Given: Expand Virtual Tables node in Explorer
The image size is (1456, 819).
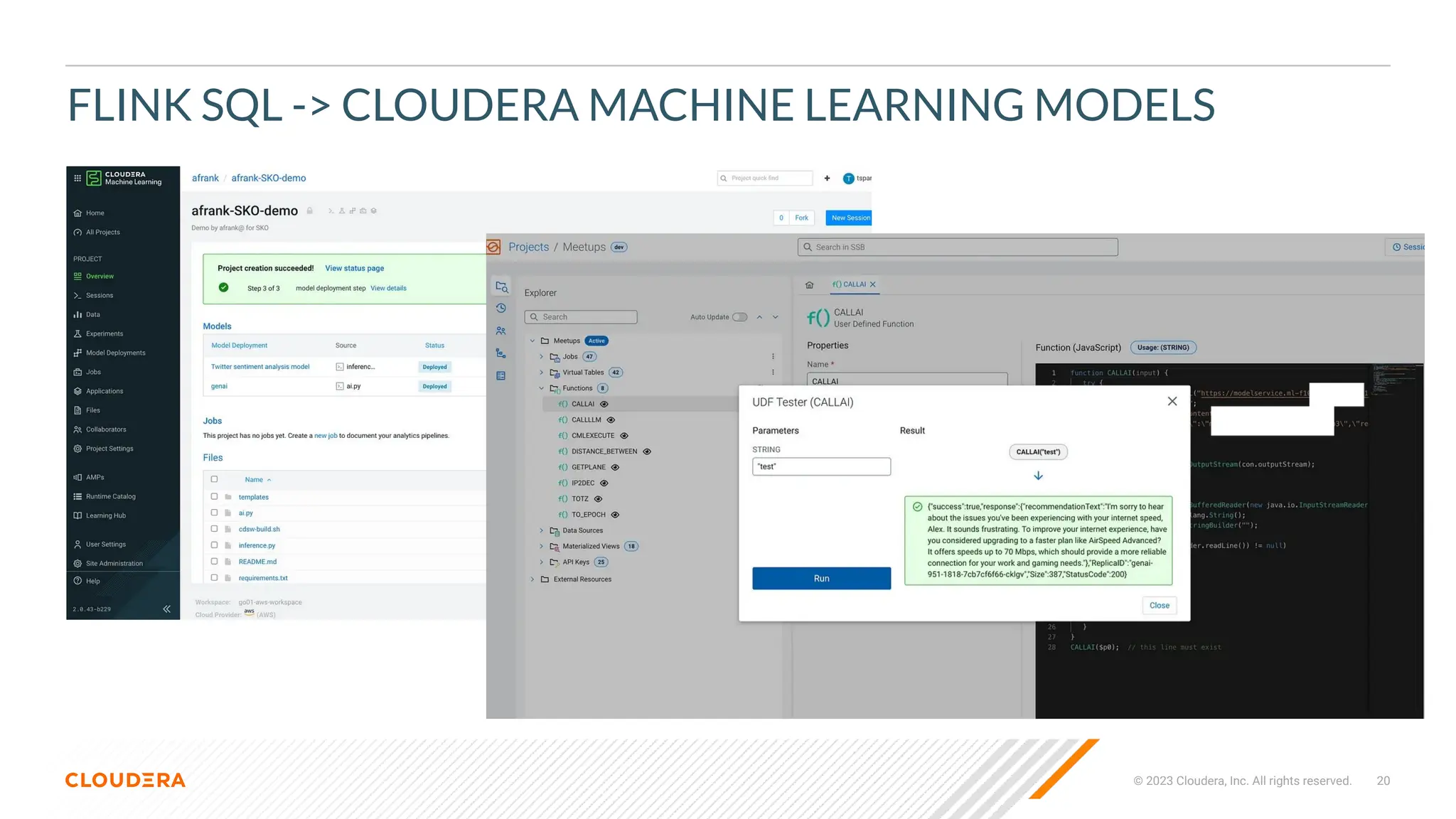Looking at the screenshot, I should 541,373.
